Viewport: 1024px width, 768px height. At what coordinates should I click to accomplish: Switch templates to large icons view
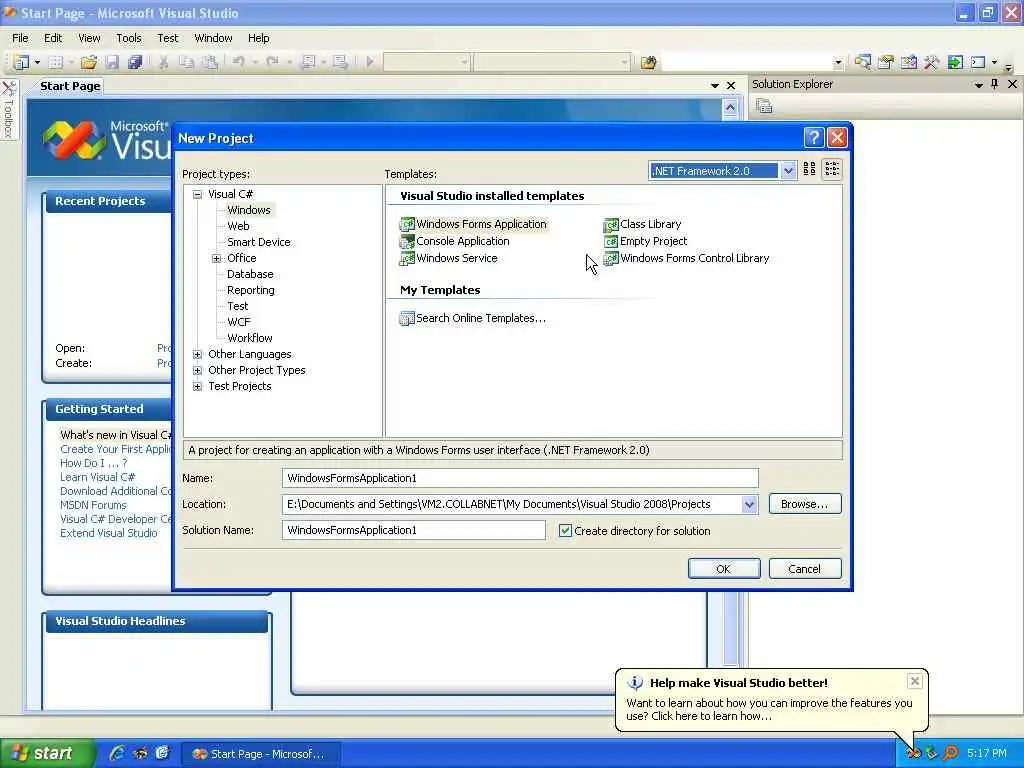coord(809,169)
